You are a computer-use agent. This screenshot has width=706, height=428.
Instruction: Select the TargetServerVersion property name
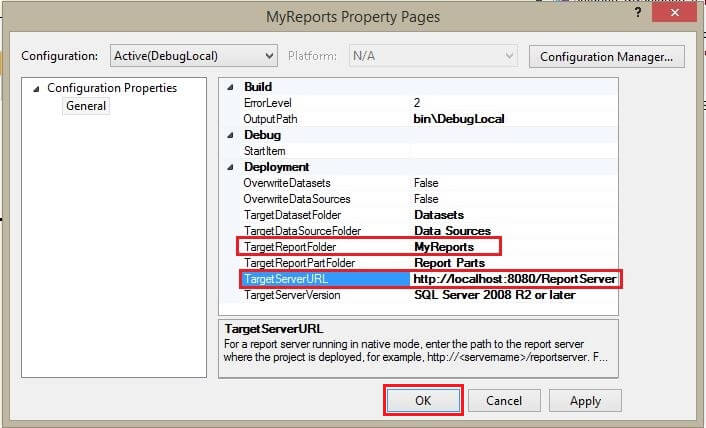point(292,295)
